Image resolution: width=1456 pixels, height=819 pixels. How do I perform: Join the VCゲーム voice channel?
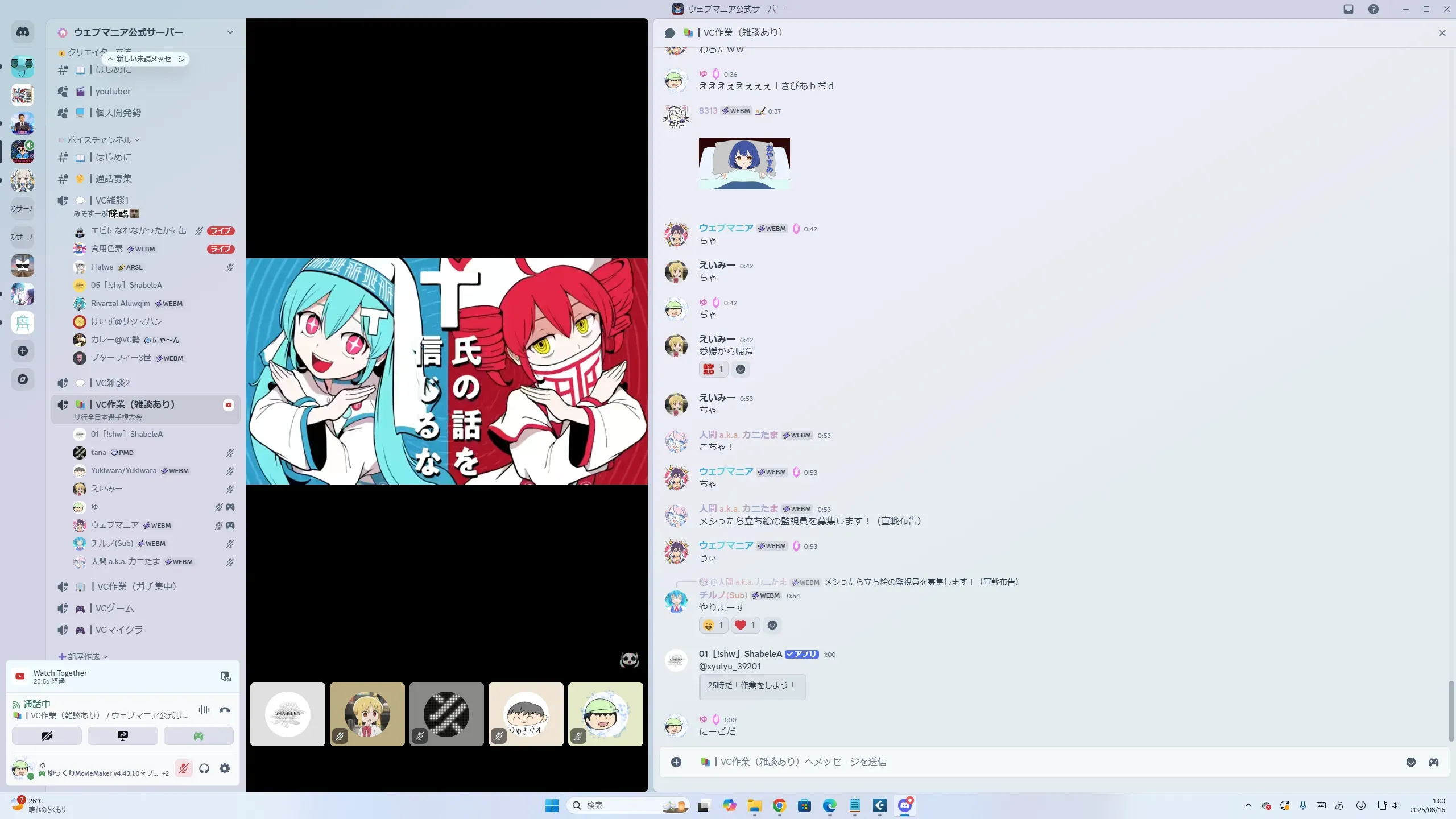click(114, 609)
